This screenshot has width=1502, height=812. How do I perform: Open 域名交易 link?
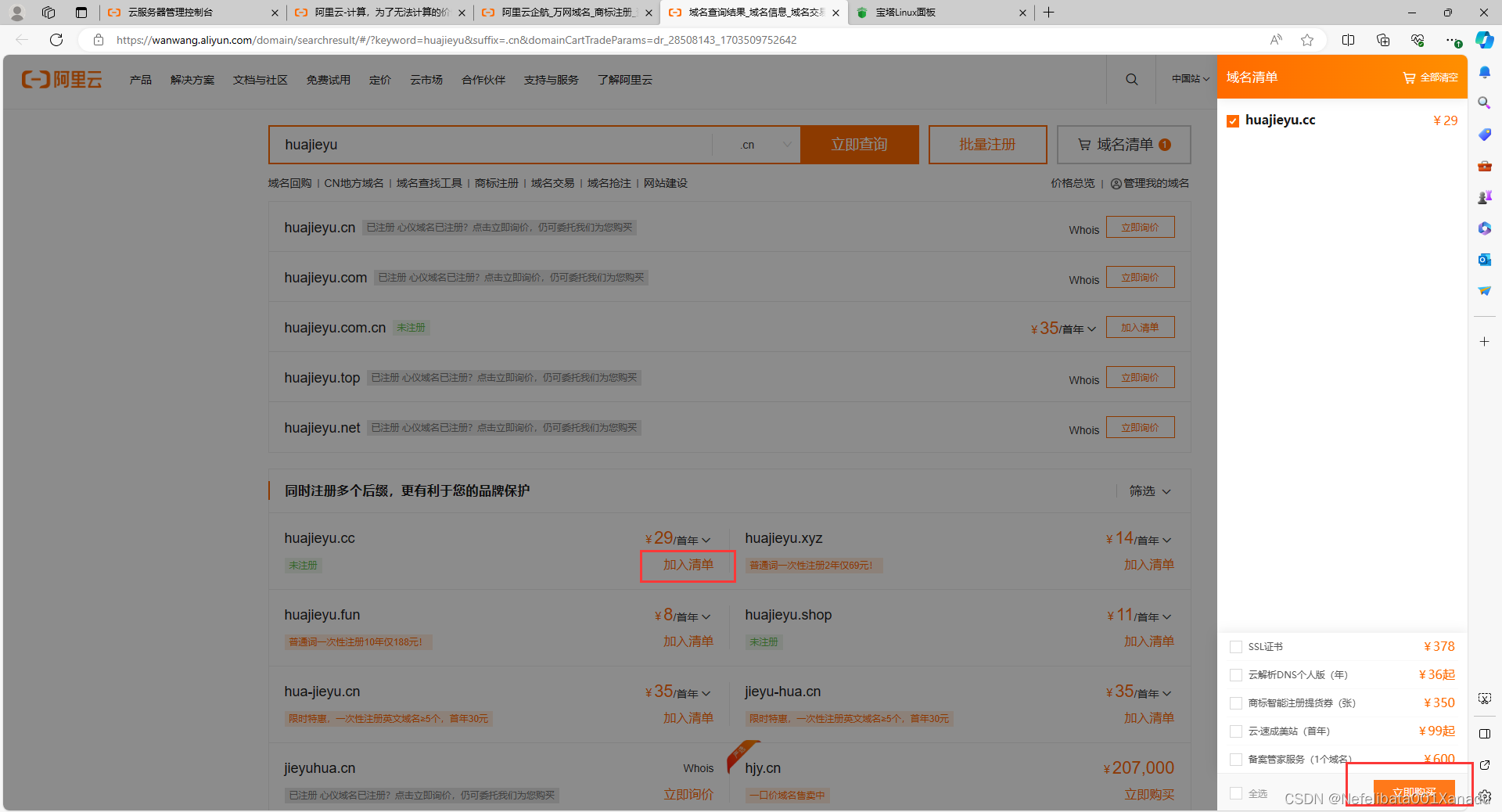click(x=552, y=183)
